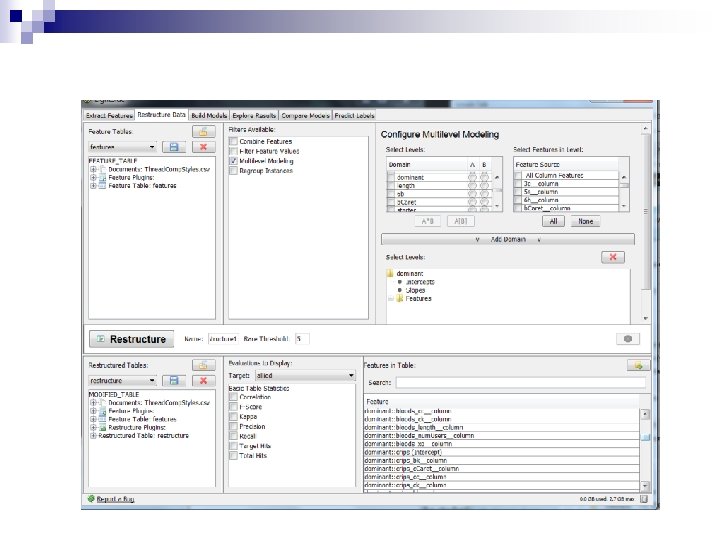Switch to the Extract Features tab

point(109,115)
